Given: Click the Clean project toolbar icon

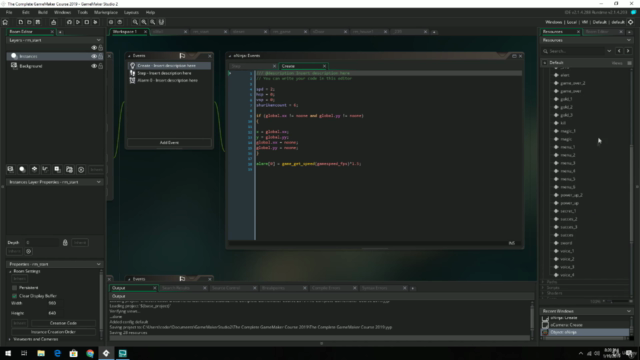Looking at the screenshot, I should coord(95,22).
